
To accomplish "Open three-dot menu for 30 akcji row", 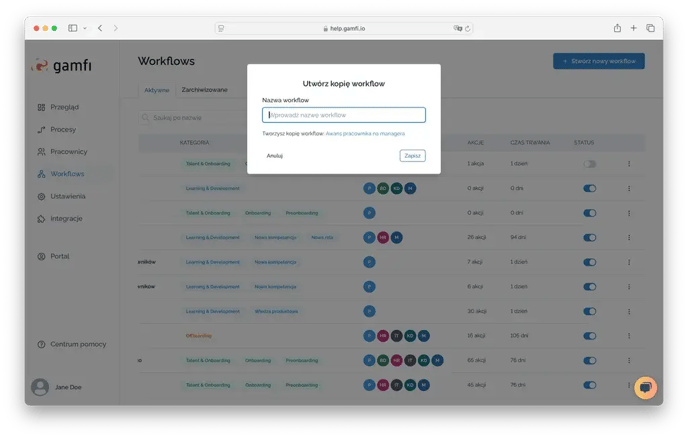I will click(x=629, y=311).
